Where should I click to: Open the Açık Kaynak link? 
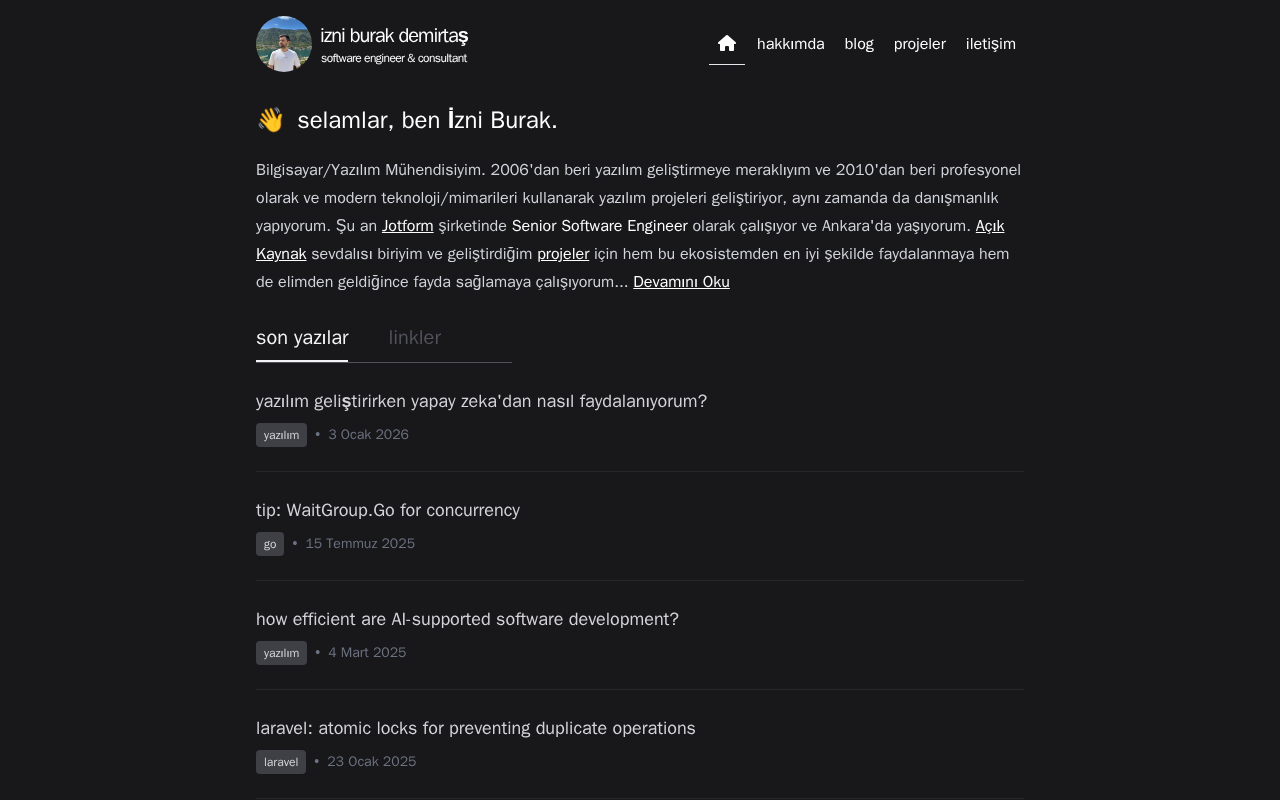point(630,240)
